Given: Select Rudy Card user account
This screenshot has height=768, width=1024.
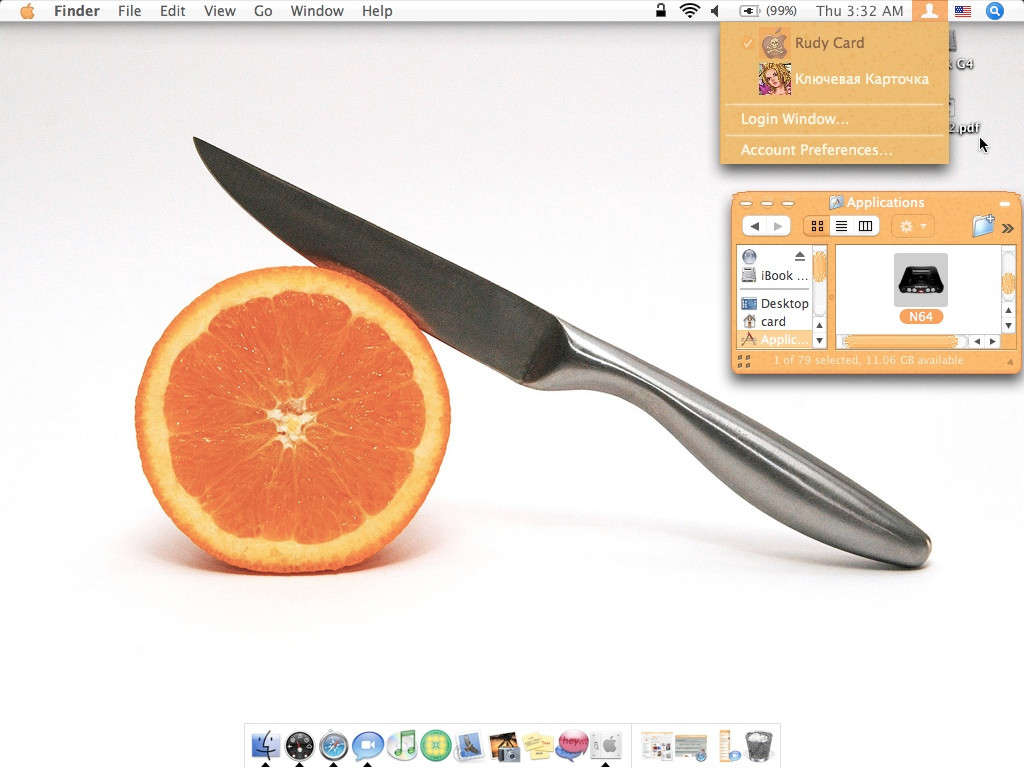Looking at the screenshot, I should (x=834, y=43).
